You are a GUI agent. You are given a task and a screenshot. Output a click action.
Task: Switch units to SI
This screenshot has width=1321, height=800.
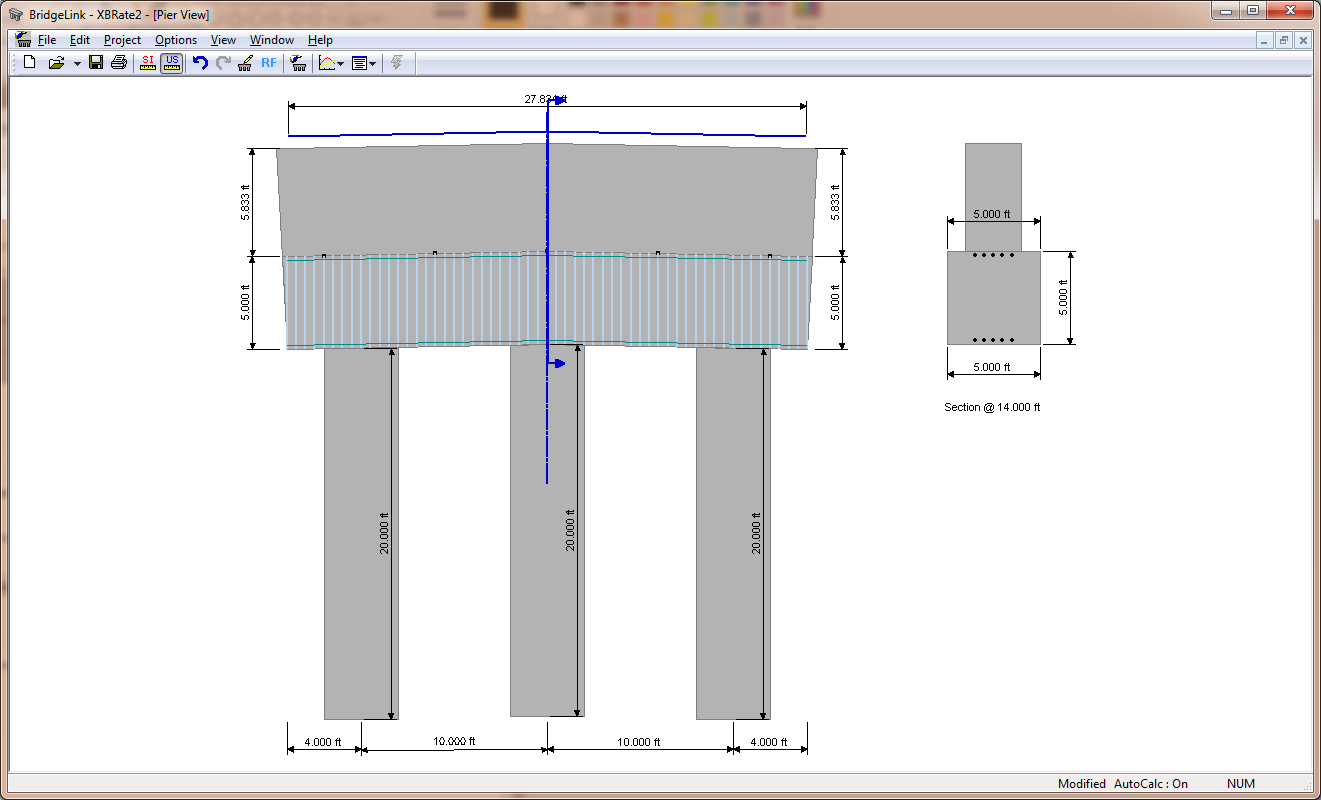[148, 63]
